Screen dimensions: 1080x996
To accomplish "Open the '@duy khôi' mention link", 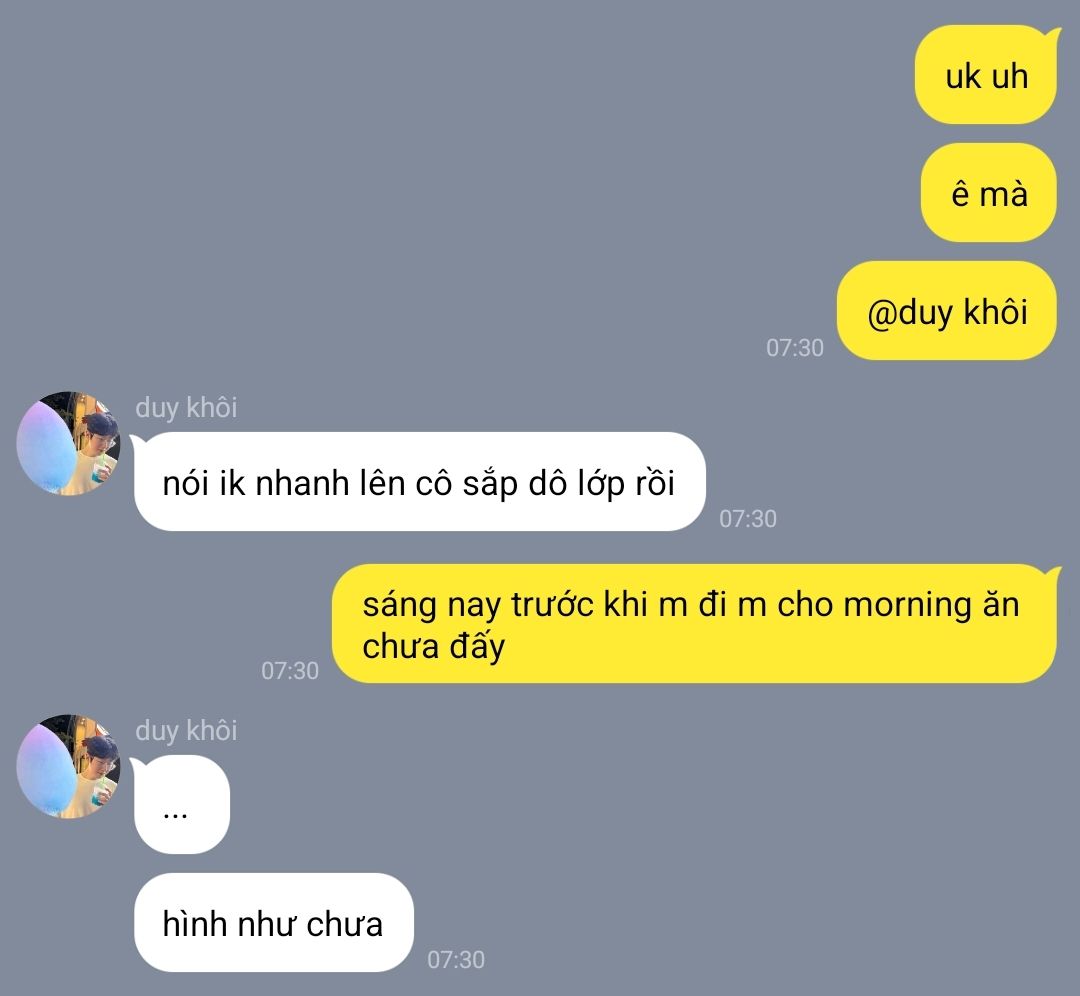I will coord(947,312).
